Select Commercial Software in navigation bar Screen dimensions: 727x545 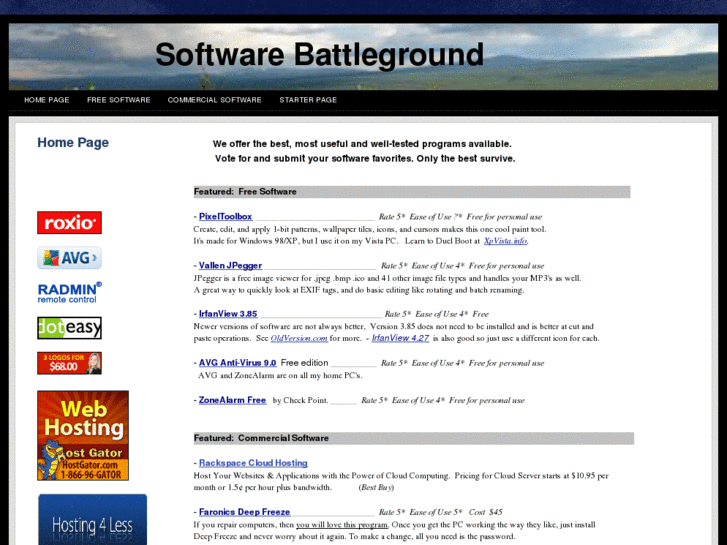214,100
